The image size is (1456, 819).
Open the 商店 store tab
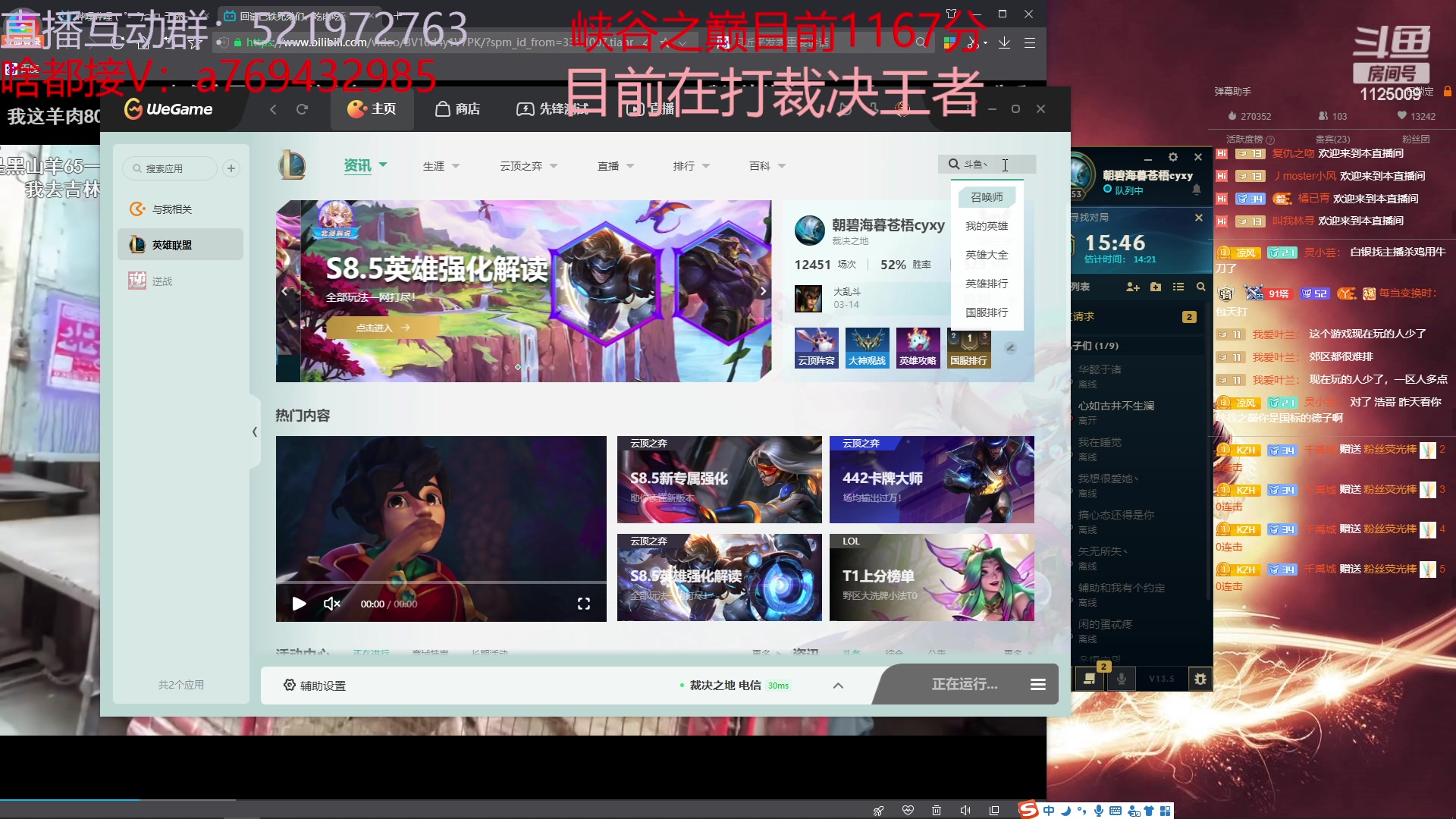coord(457,109)
